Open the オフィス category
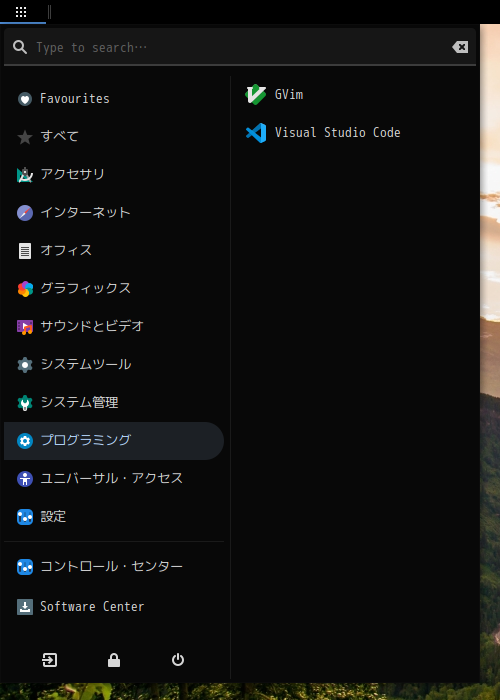Screen dimensions: 500x700 point(114,250)
